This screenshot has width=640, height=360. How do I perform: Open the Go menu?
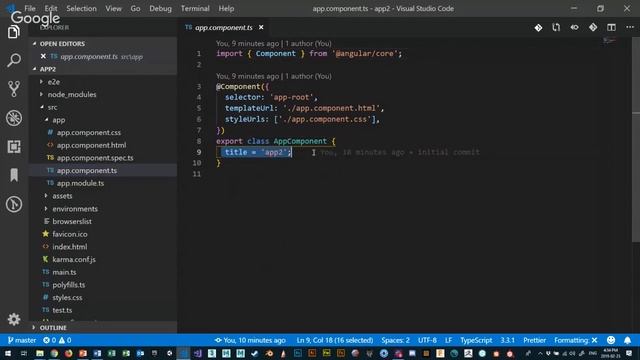click(x=135, y=8)
